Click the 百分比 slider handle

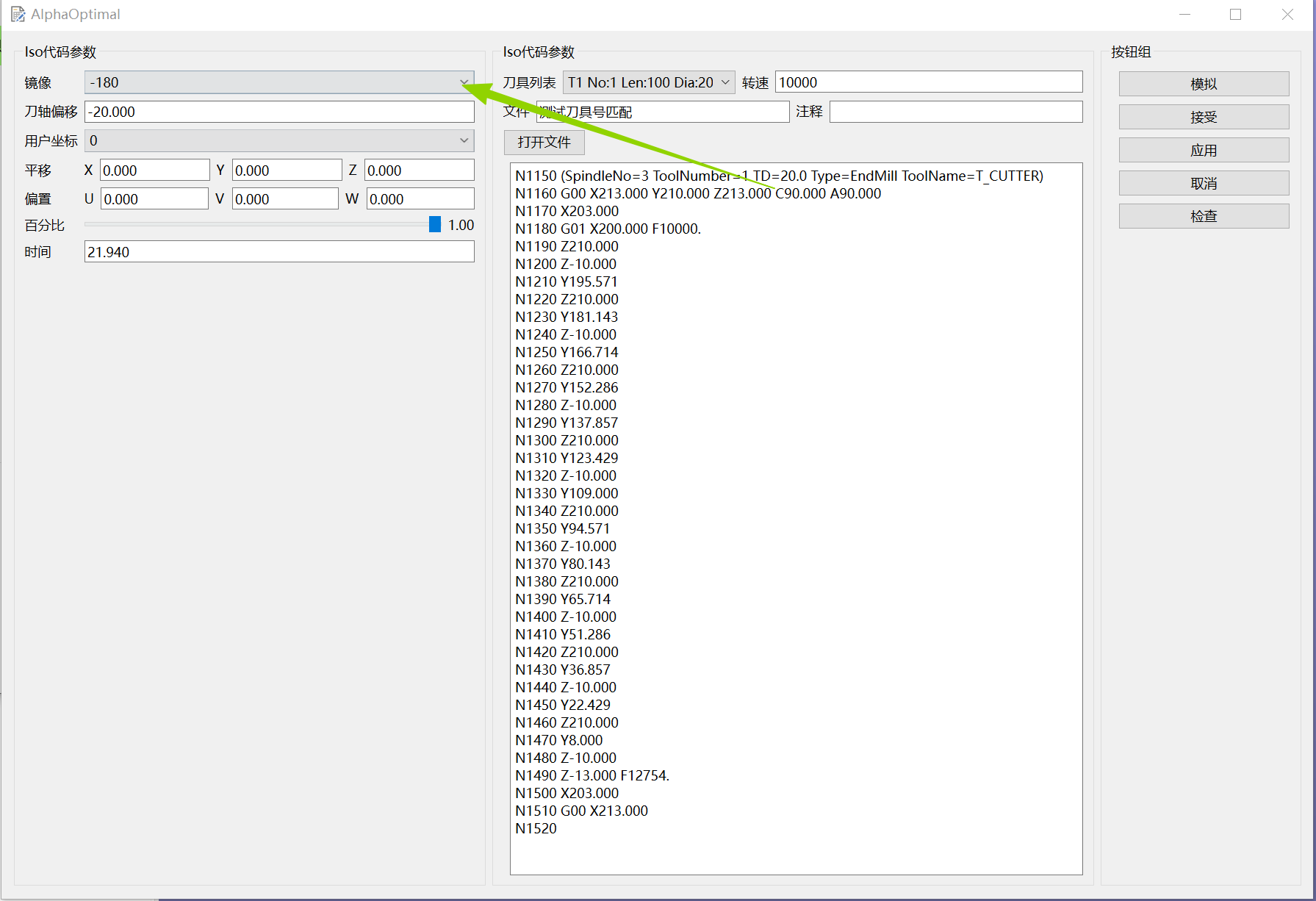pyautogui.click(x=435, y=225)
